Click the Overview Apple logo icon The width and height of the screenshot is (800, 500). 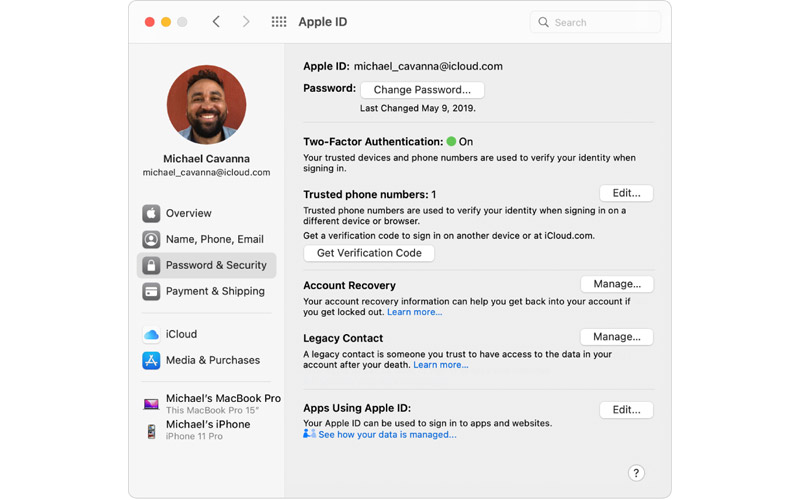pyautogui.click(x=151, y=213)
